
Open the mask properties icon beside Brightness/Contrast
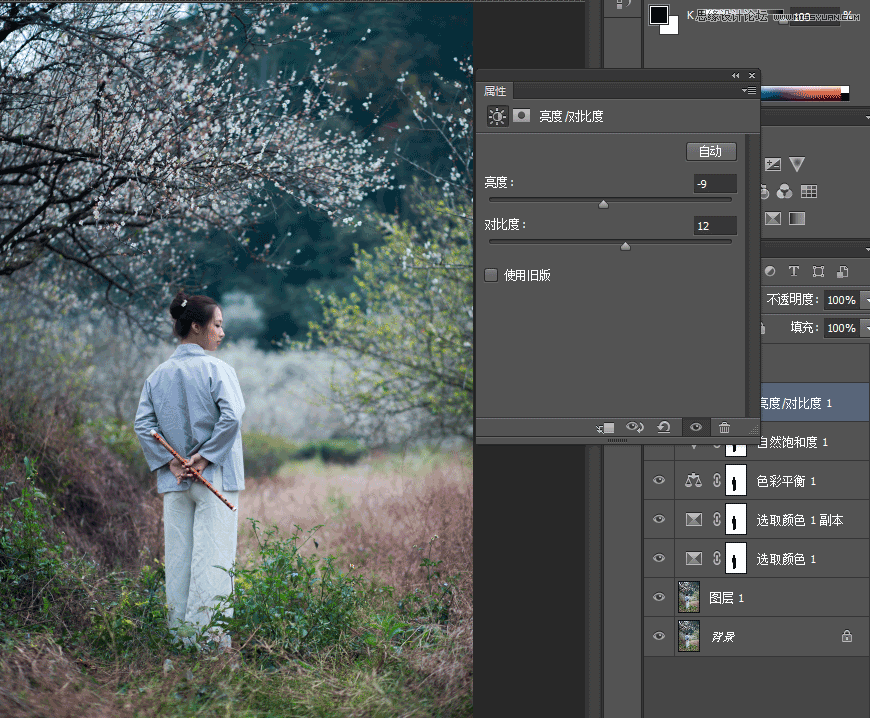(522, 115)
